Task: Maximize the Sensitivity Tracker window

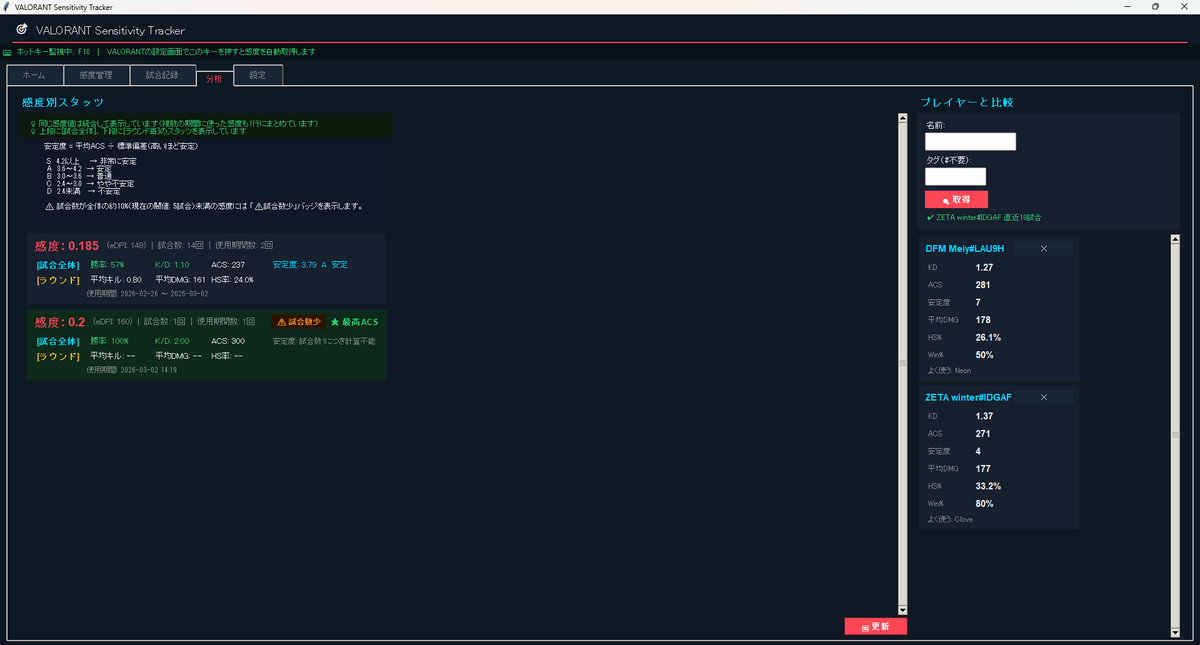Action: click(x=1156, y=6)
